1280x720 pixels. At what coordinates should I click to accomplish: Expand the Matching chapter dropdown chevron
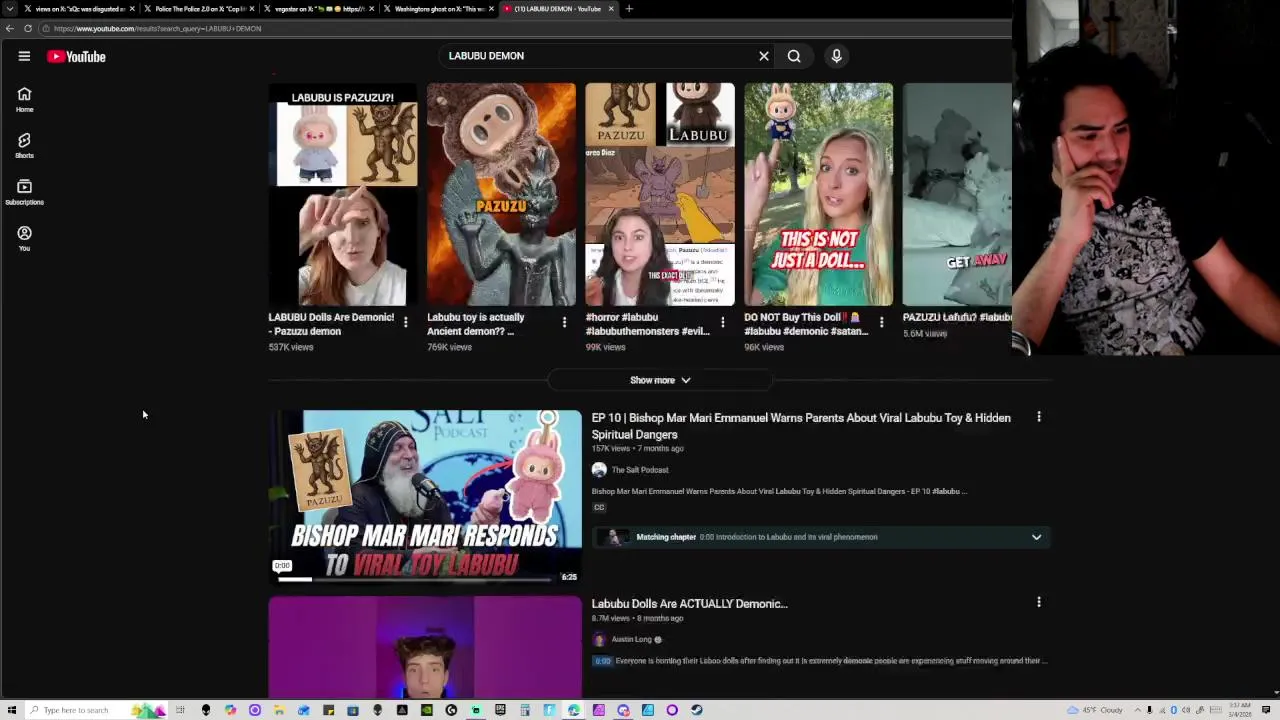click(1036, 537)
